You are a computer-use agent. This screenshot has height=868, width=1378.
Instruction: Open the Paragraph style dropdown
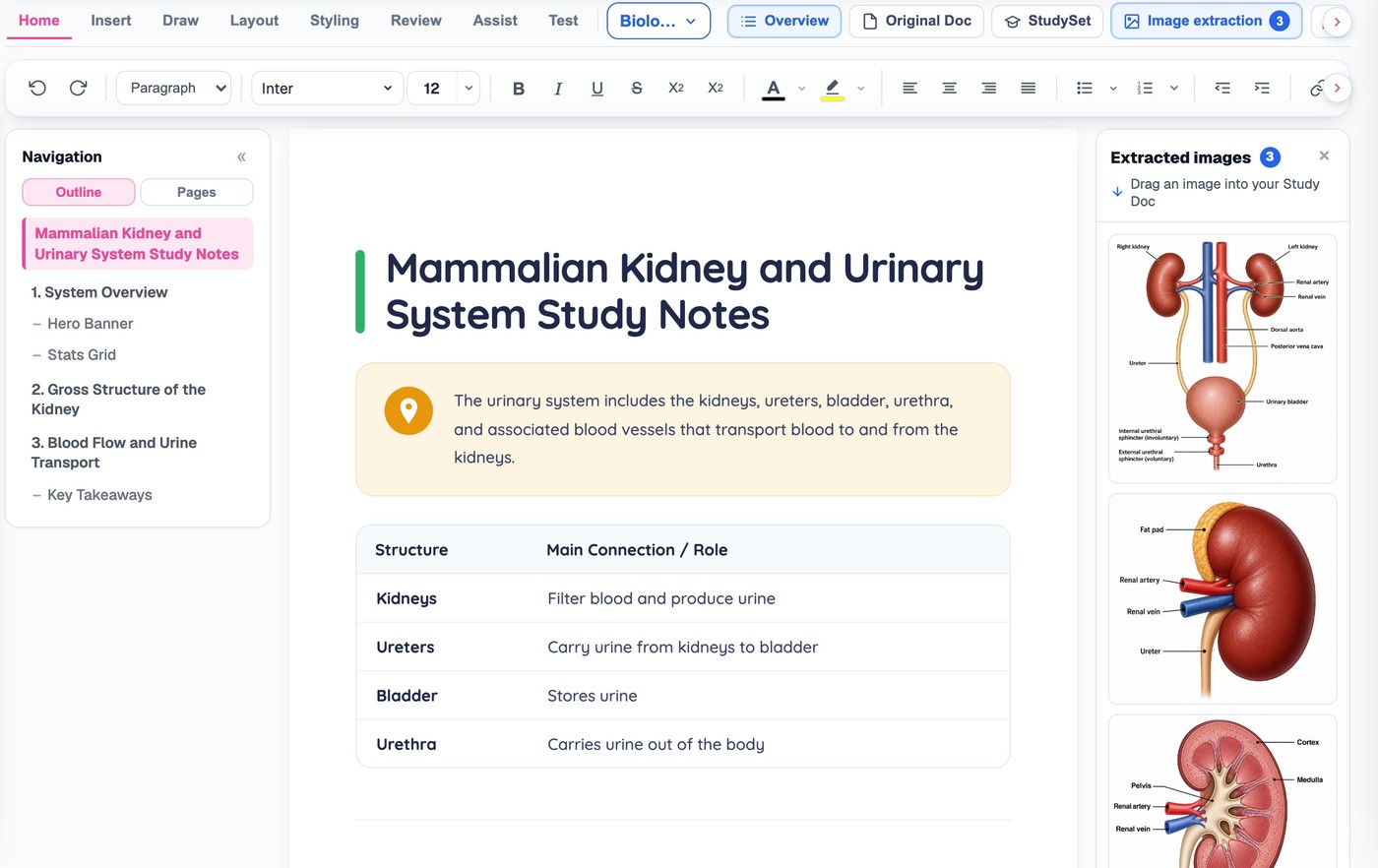[174, 88]
